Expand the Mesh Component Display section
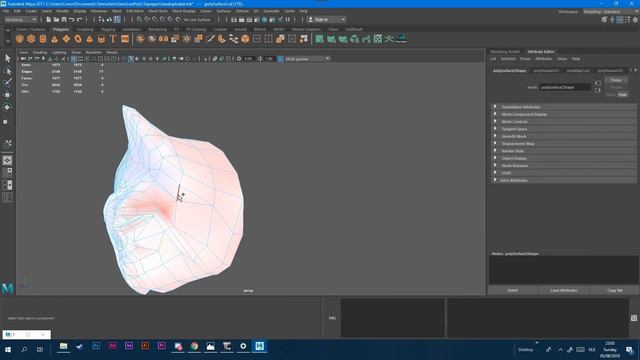The height and width of the screenshot is (360, 640). [564, 114]
